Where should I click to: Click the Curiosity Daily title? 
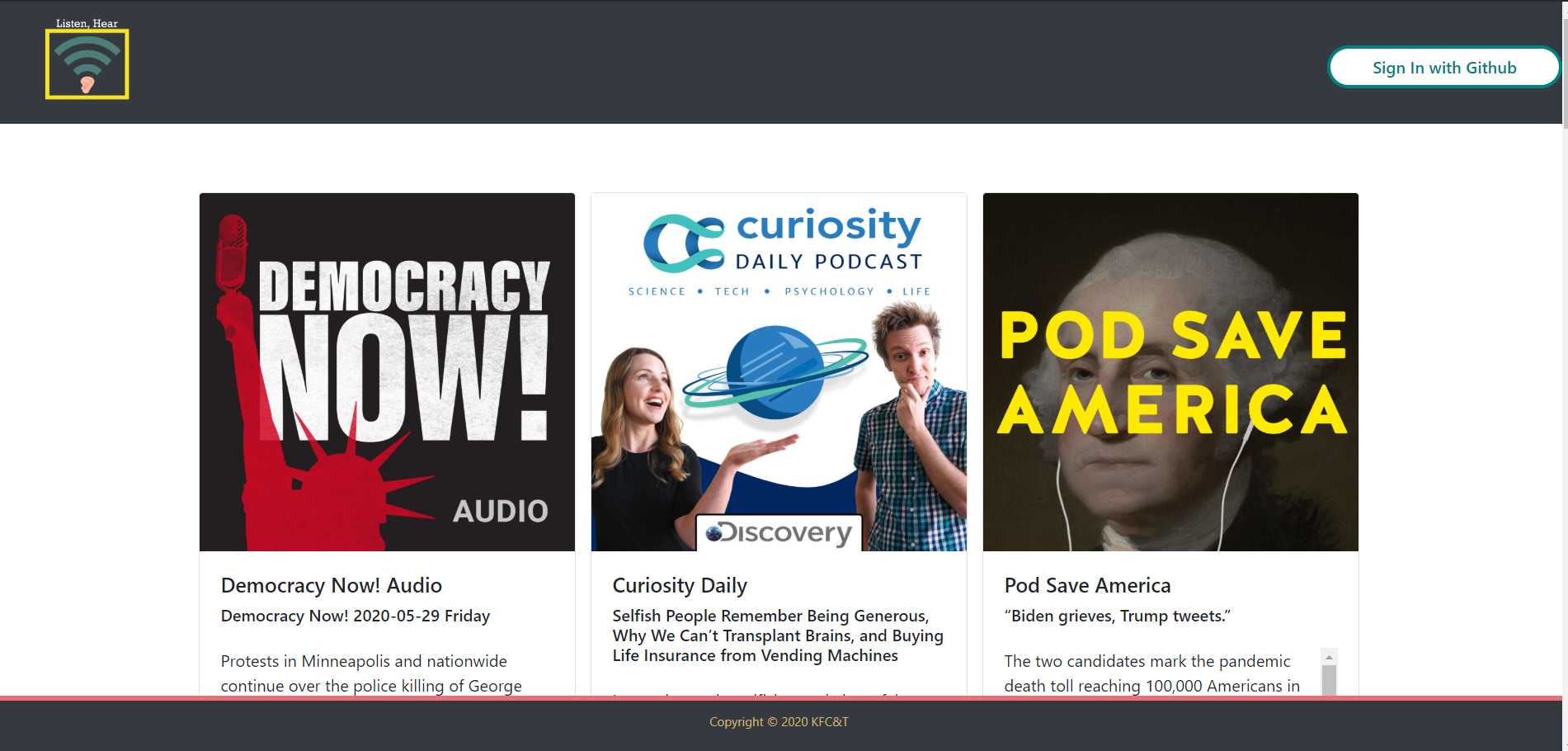(680, 585)
